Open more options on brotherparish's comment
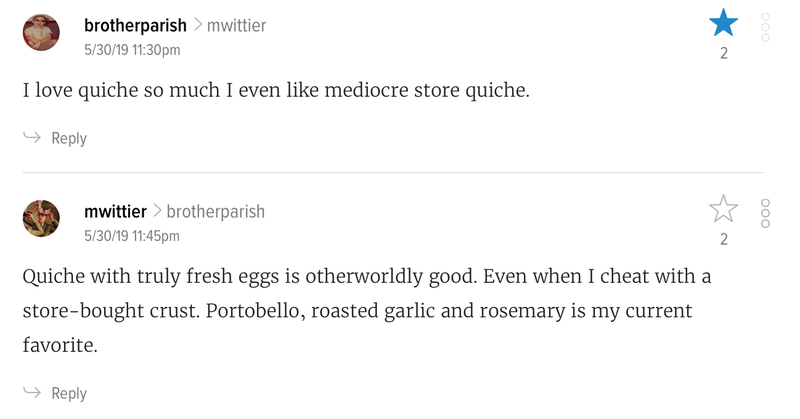800x419 pixels. [765, 27]
